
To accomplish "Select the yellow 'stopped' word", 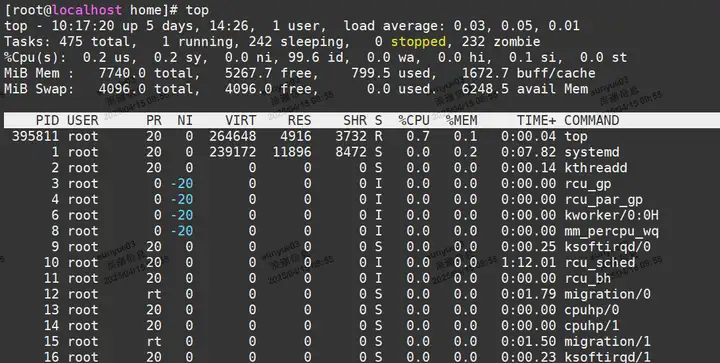I will tap(418, 42).
